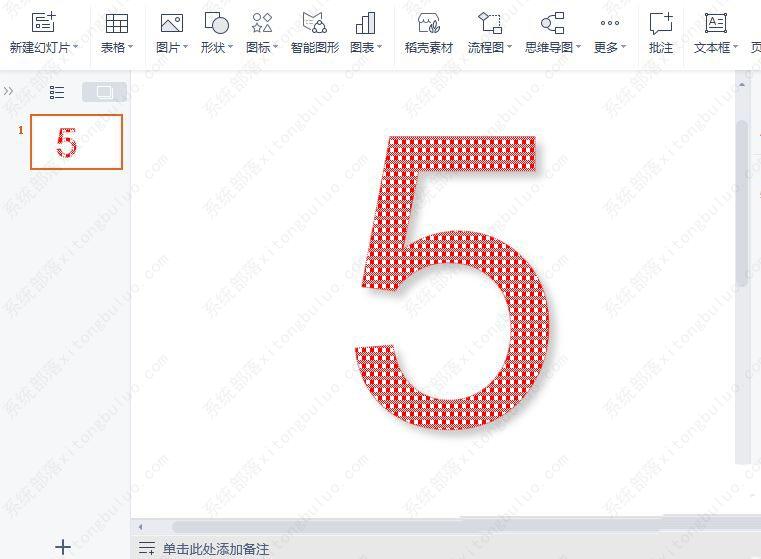Expand the 流程图 dropdown arrow

click(510, 47)
